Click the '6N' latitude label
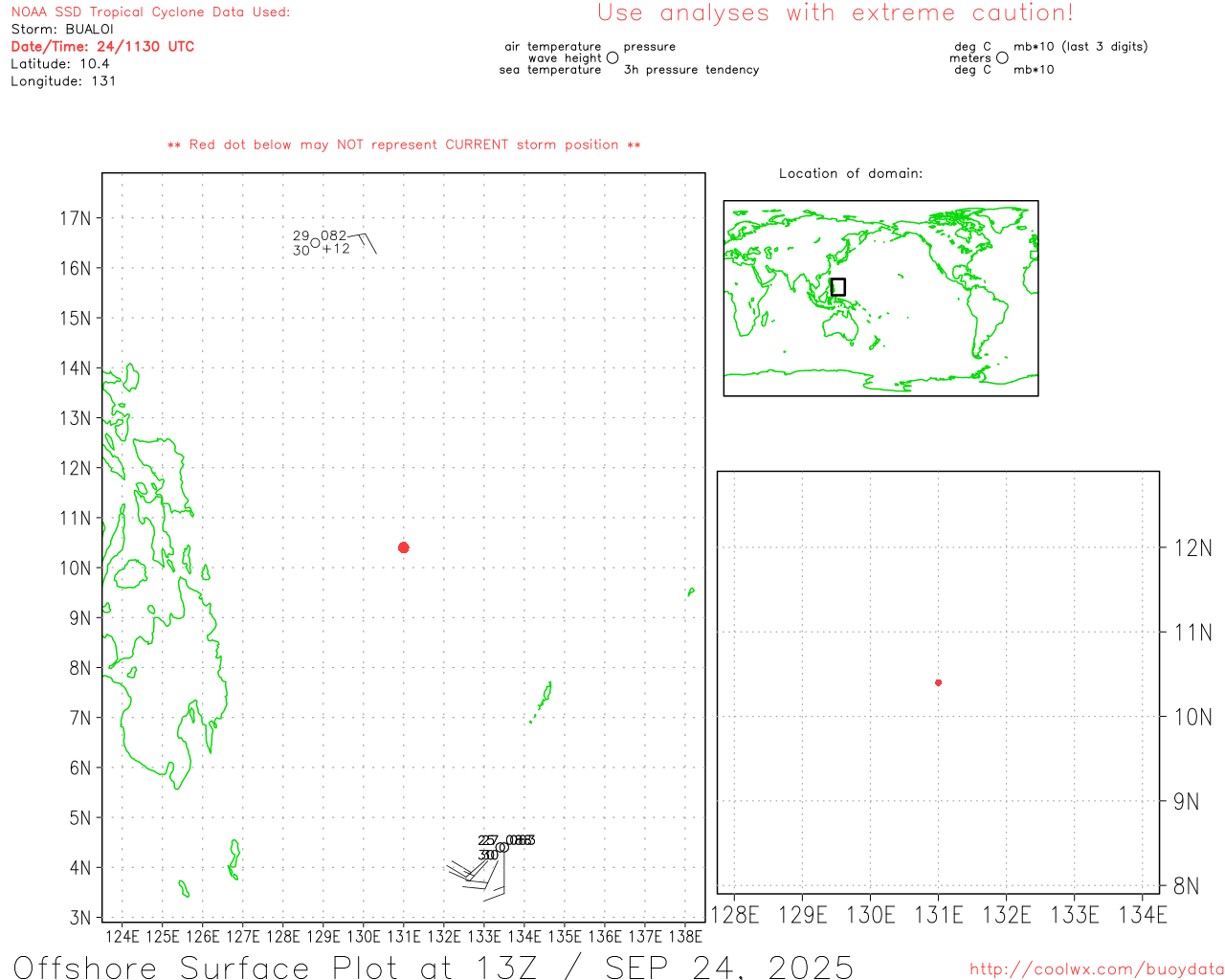 click(80, 768)
